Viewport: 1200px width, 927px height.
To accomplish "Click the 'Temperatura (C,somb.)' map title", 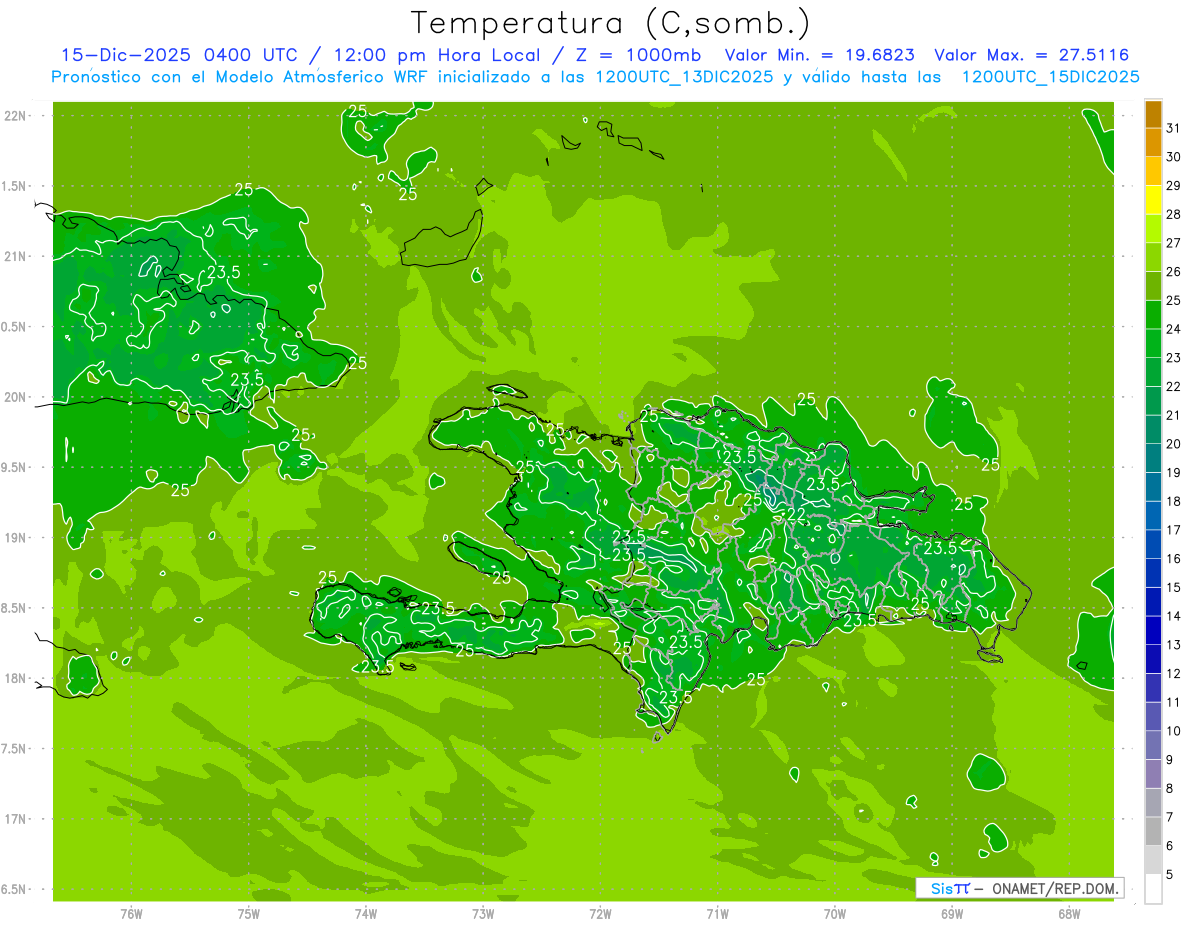I will coord(610,23).
